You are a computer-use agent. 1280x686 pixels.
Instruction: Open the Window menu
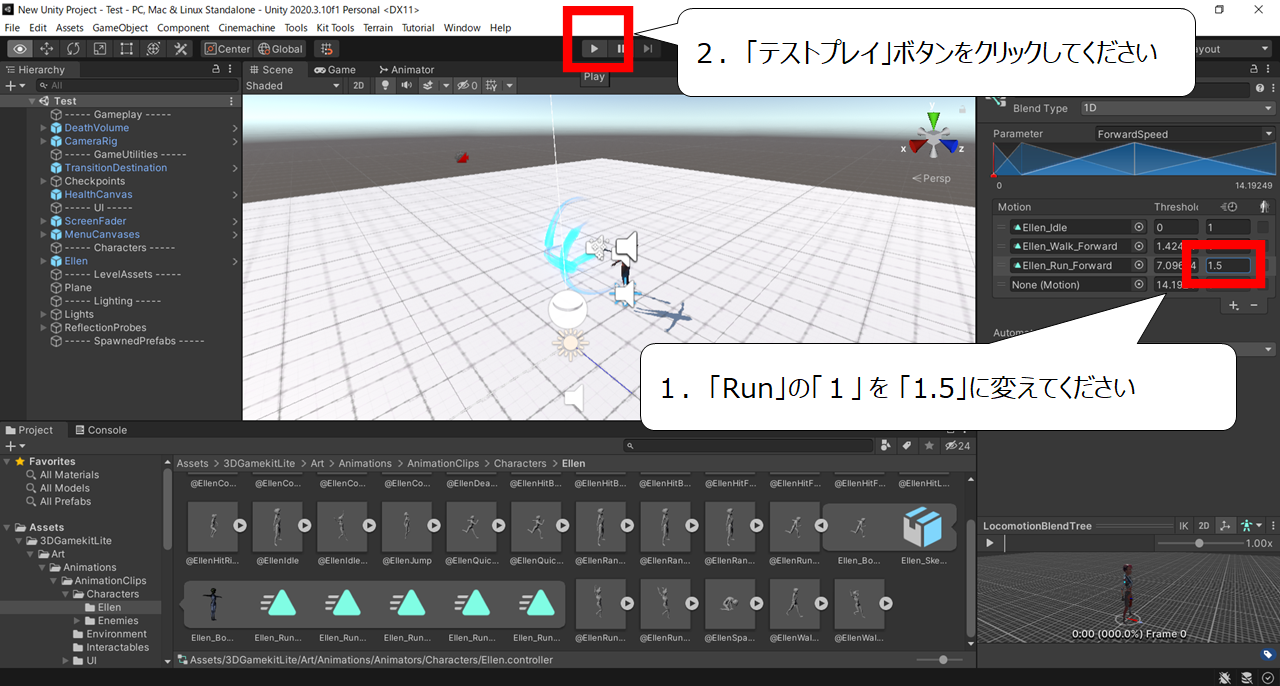(462, 28)
